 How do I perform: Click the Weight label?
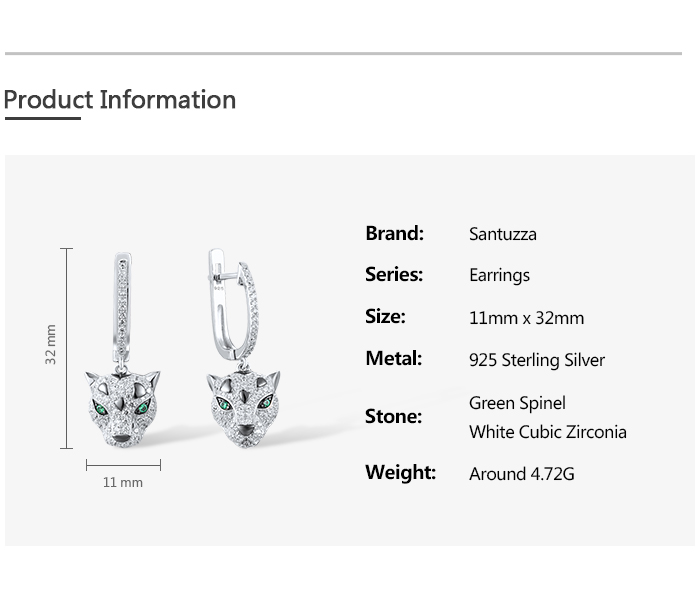400,472
